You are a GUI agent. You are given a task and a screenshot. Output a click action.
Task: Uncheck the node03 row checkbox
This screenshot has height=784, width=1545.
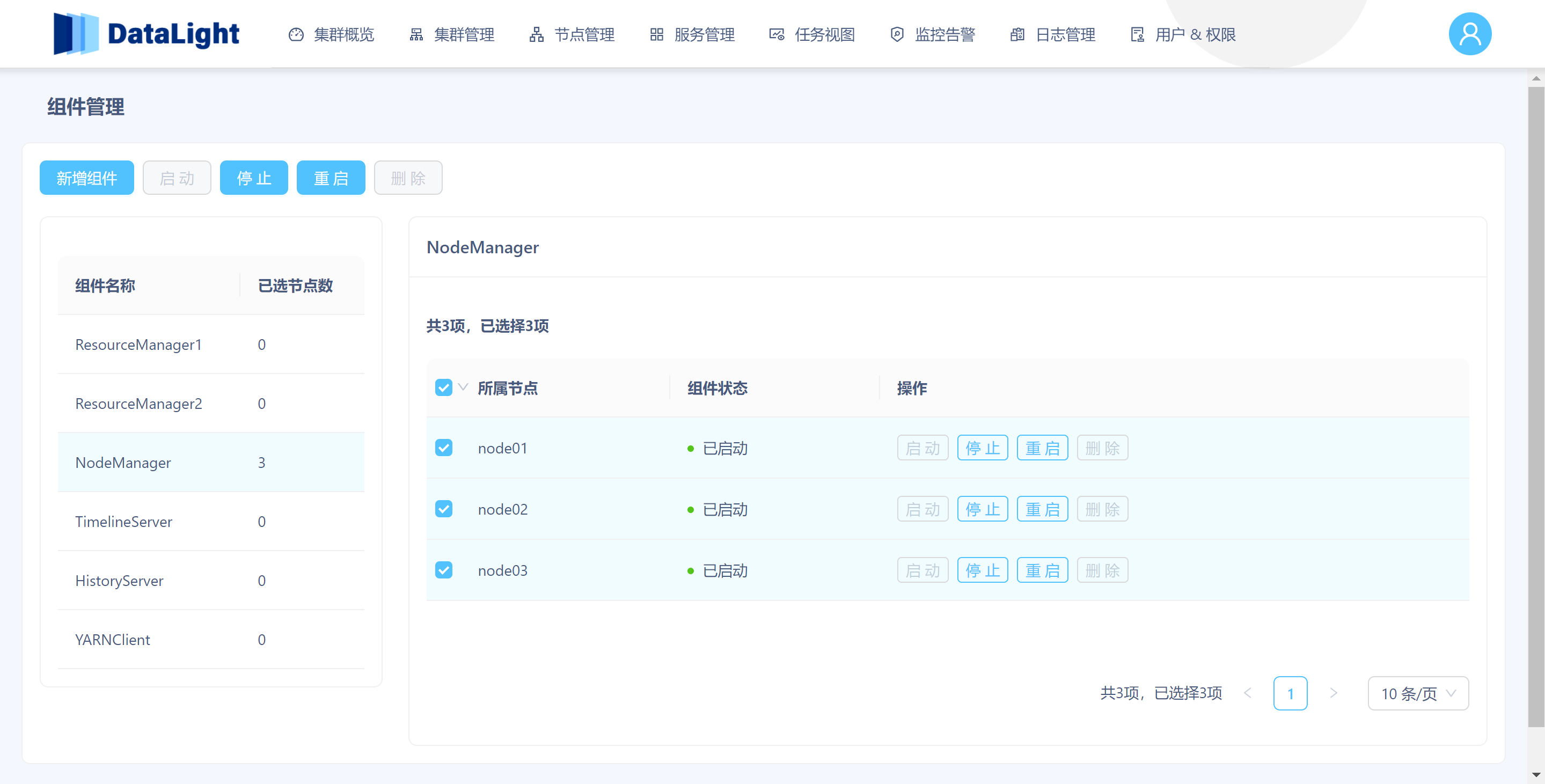[x=444, y=570]
